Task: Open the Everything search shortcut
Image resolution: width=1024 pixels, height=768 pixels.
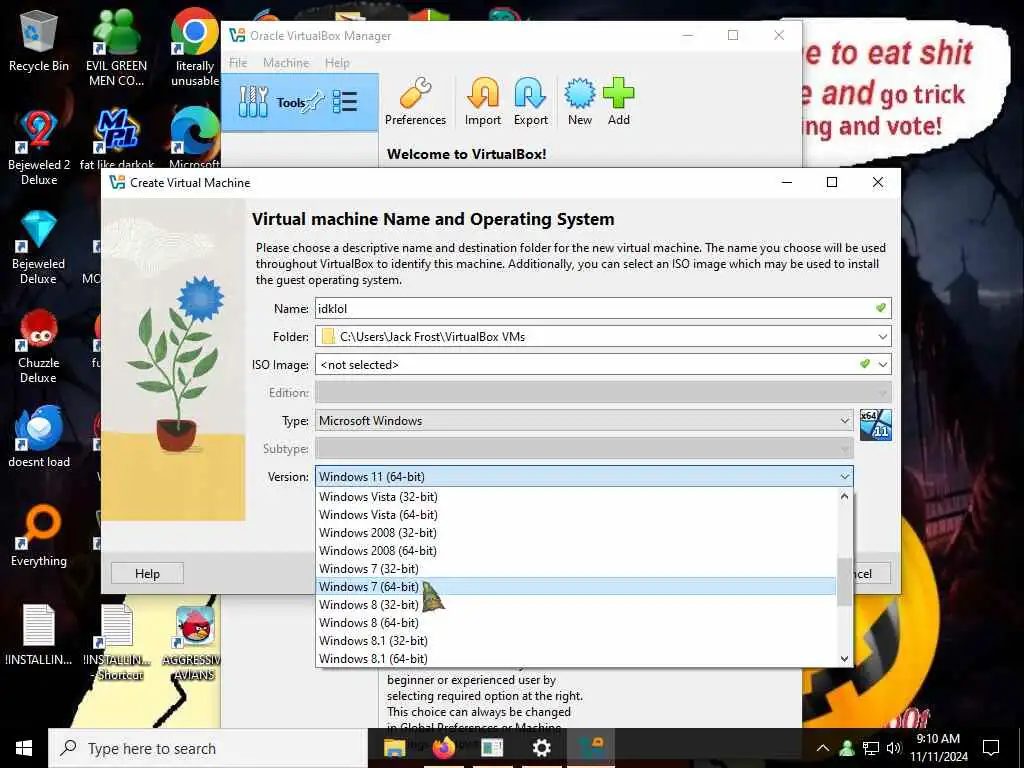Action: [39, 536]
